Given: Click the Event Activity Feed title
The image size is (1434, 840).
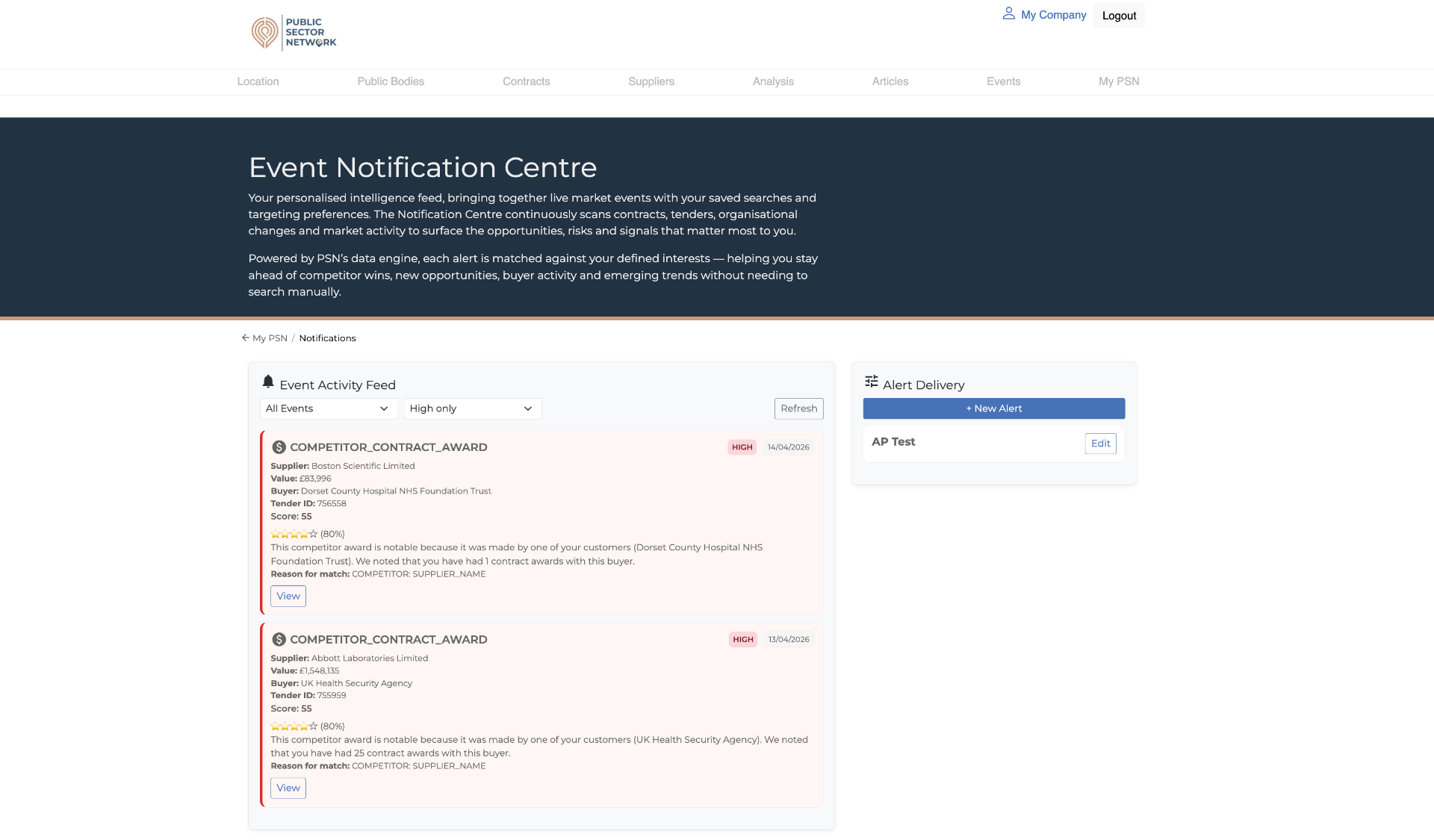Looking at the screenshot, I should pos(338,385).
